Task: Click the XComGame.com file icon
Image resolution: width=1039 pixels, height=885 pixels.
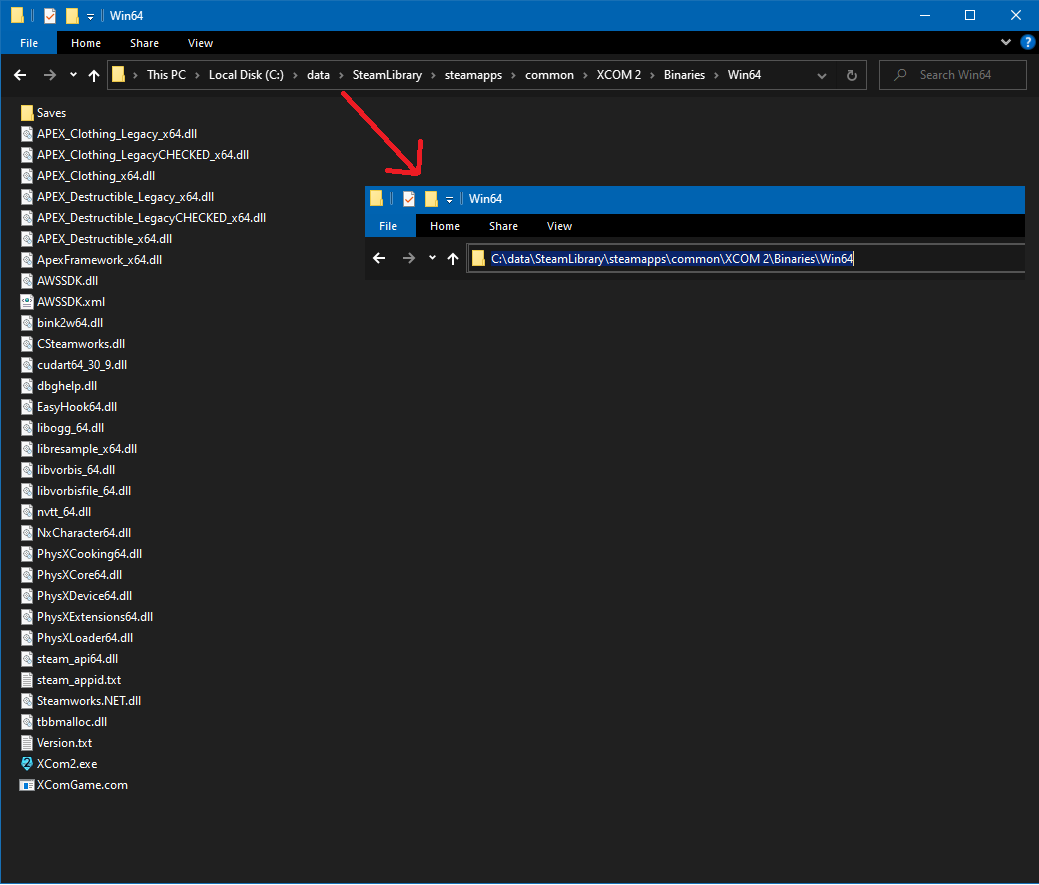Action: (27, 785)
